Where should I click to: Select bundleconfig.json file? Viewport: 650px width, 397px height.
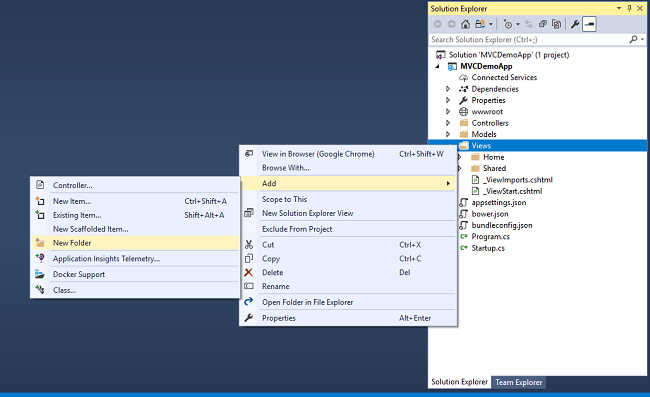point(502,225)
